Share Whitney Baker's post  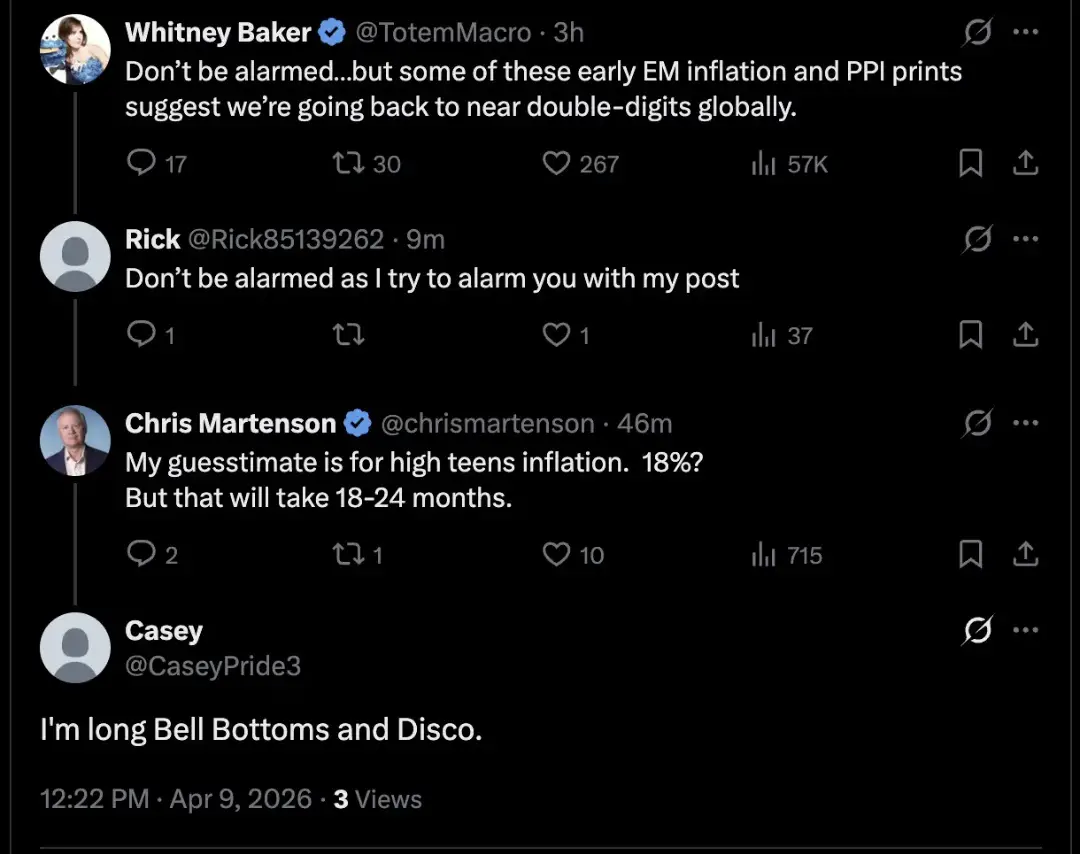point(1025,163)
